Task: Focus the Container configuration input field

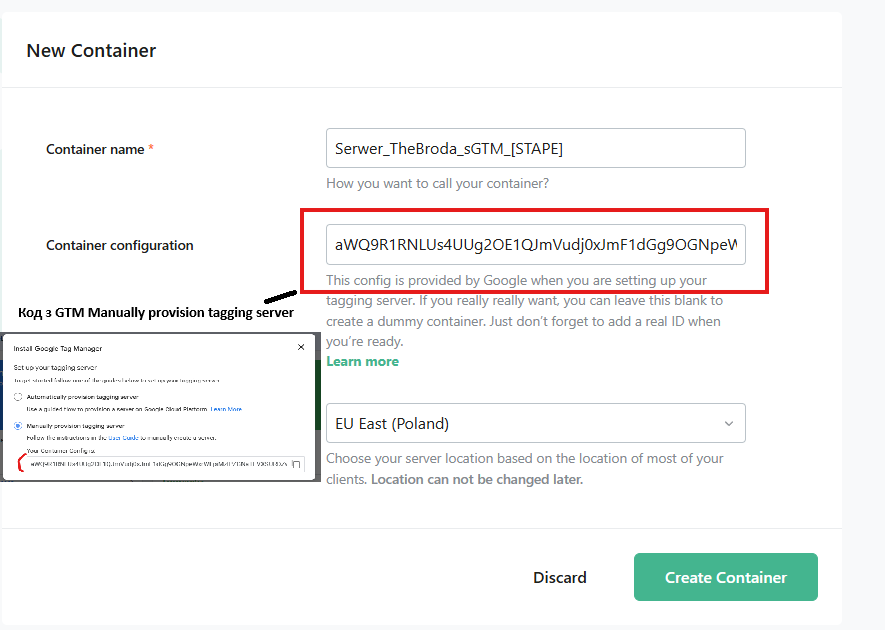Action: coord(536,244)
